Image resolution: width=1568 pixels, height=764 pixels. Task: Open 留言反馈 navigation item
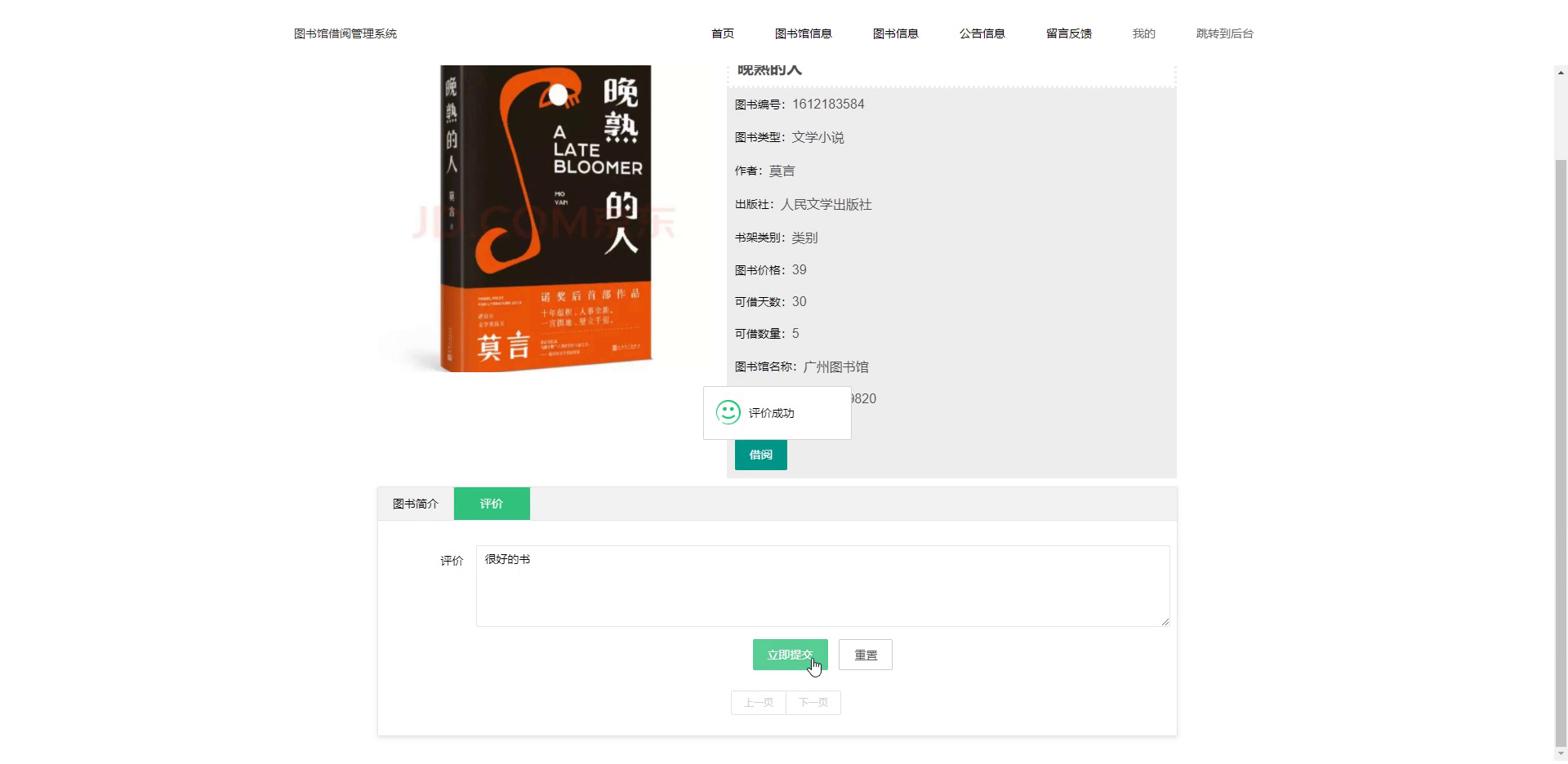coord(1069,33)
